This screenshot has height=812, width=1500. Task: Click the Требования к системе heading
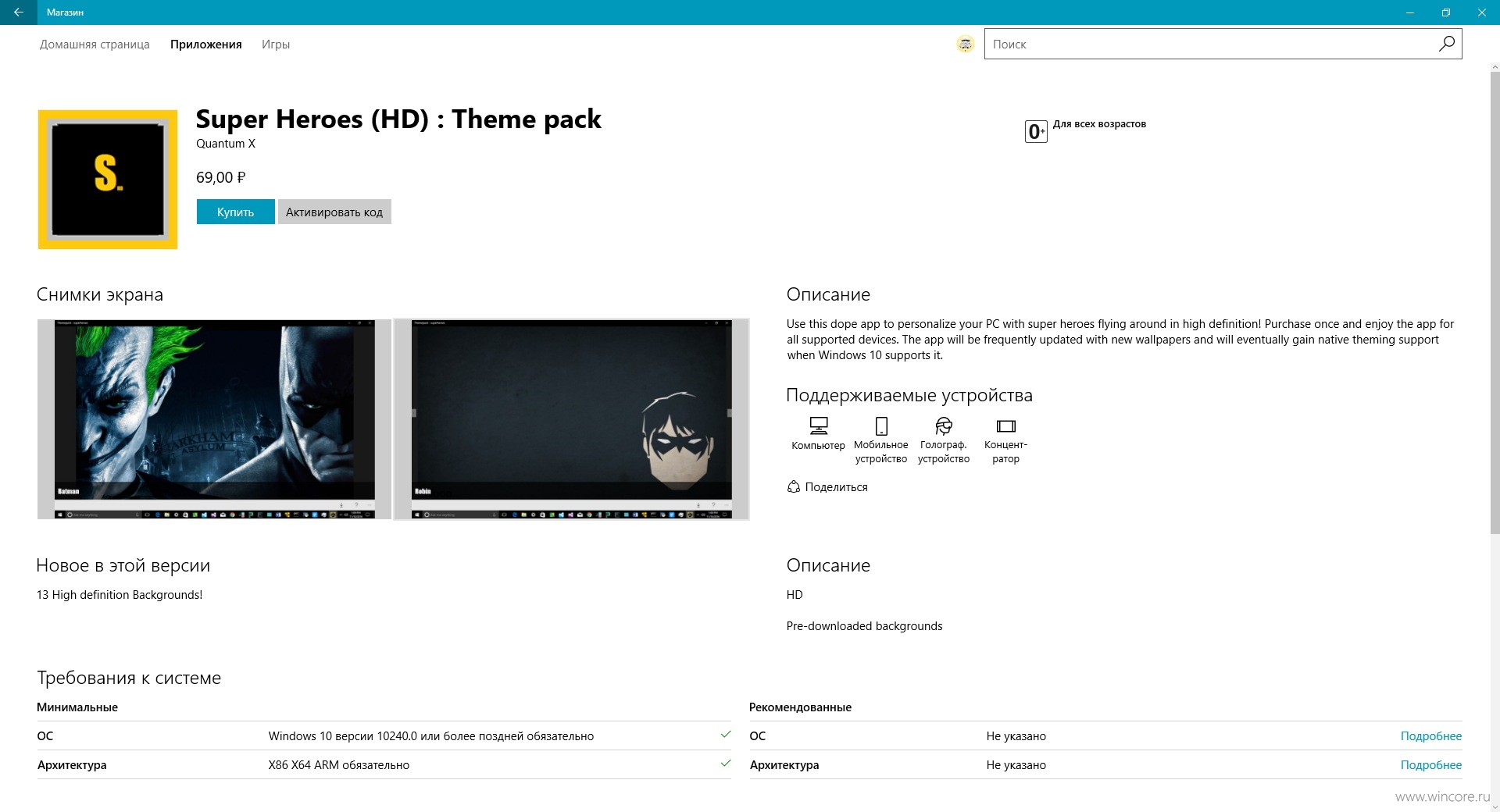tap(129, 678)
